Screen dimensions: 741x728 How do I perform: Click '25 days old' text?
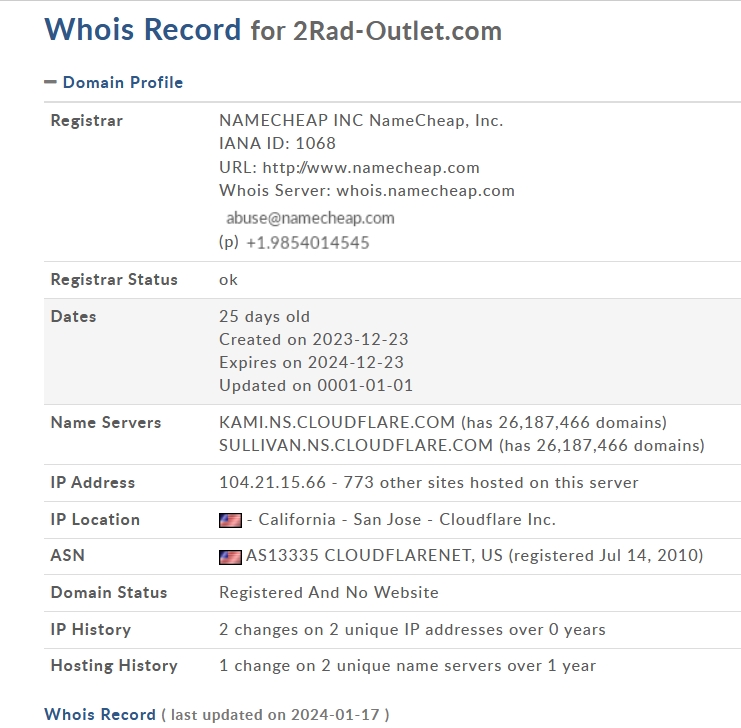click(265, 316)
